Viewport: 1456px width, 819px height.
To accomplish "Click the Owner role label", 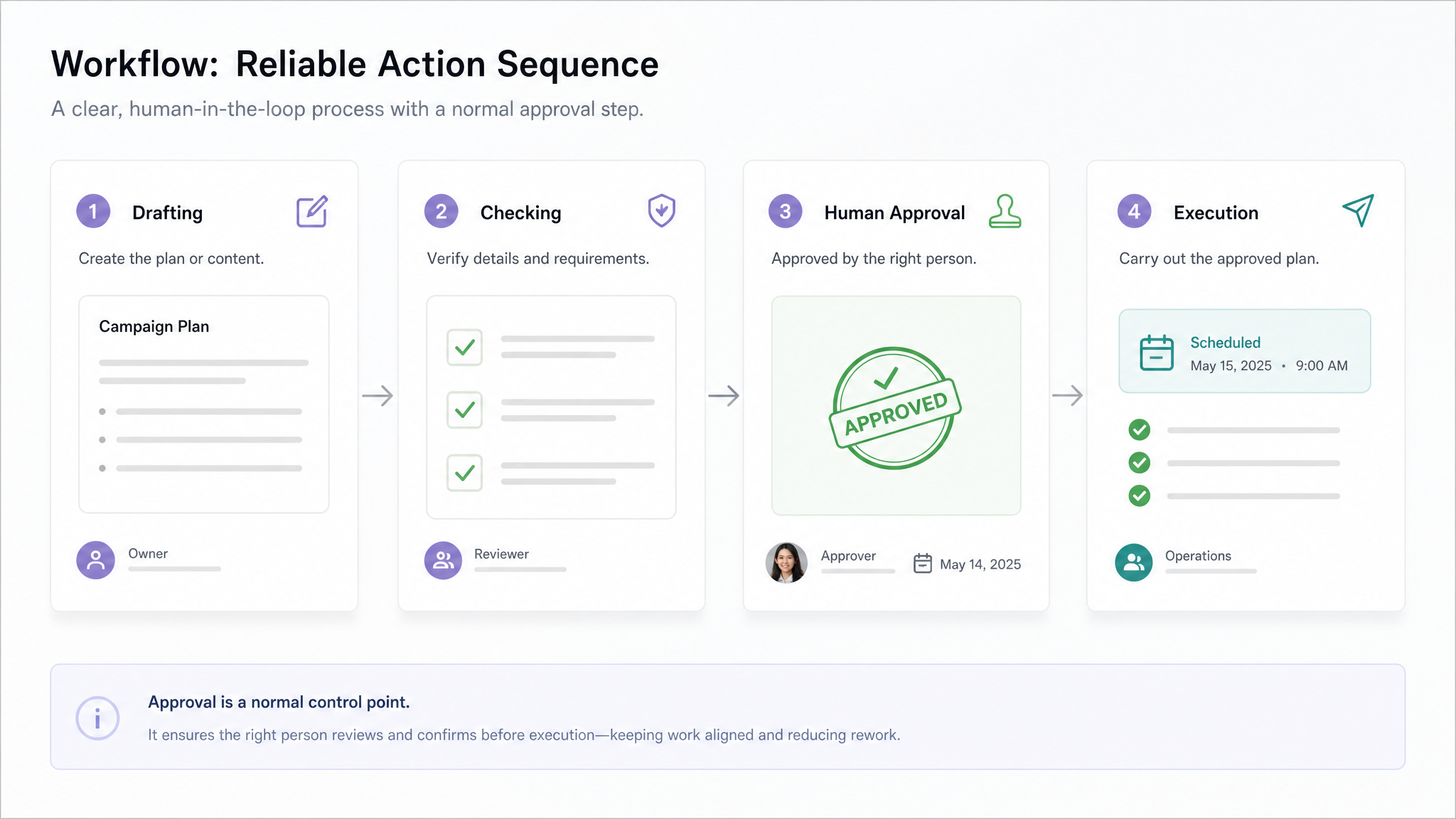I will pyautogui.click(x=148, y=554).
